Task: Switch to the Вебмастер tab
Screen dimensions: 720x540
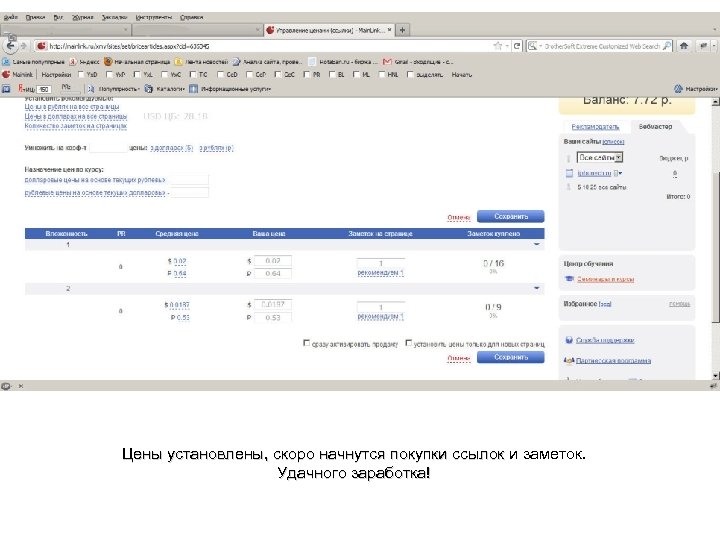Action: pos(655,126)
